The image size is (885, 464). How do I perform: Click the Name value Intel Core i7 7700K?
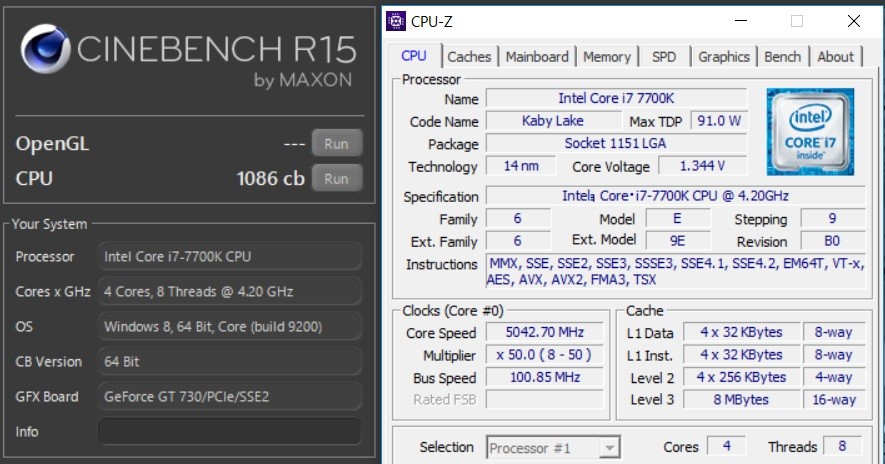click(x=616, y=98)
